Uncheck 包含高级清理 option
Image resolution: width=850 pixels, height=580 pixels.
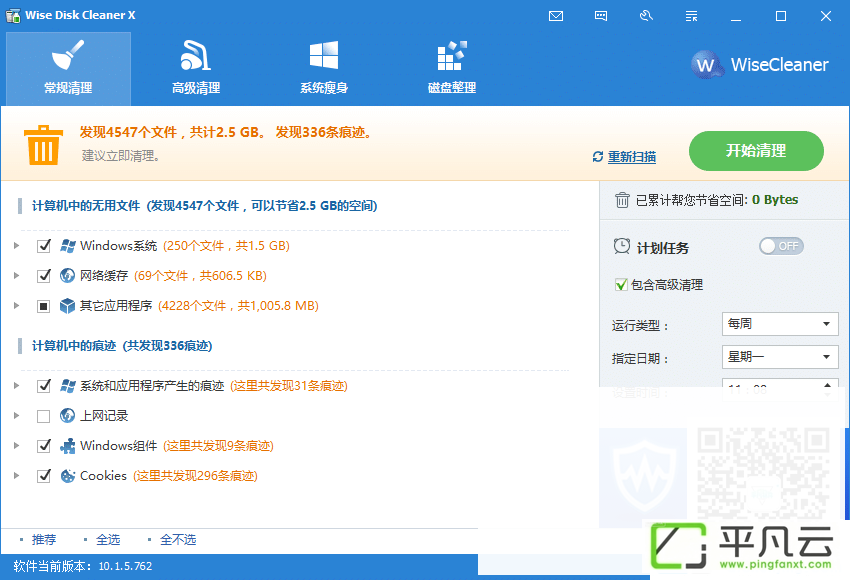pyautogui.click(x=621, y=285)
